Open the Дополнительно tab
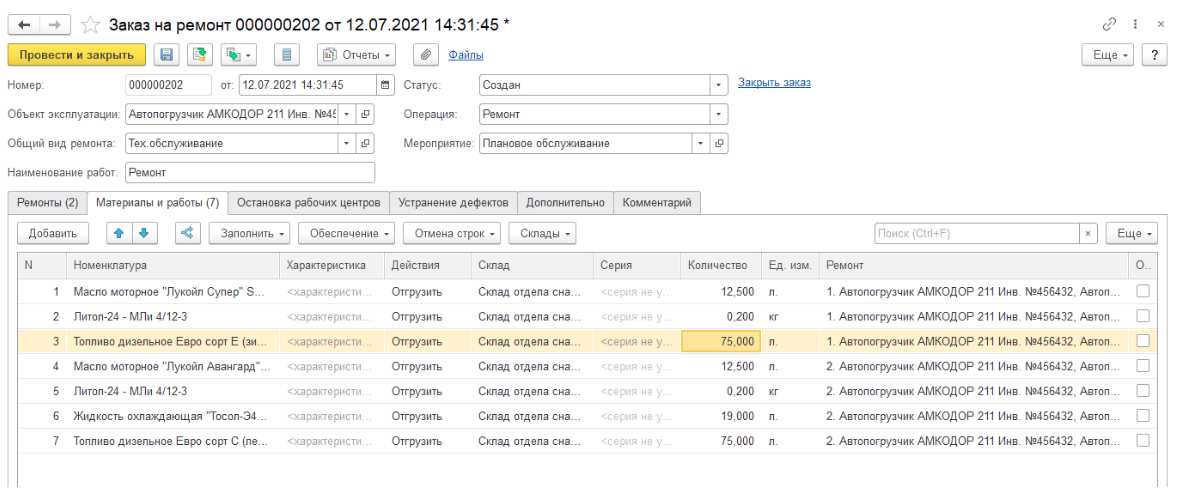Screen dimensions: 1185x492 pyautogui.click(x=565, y=203)
